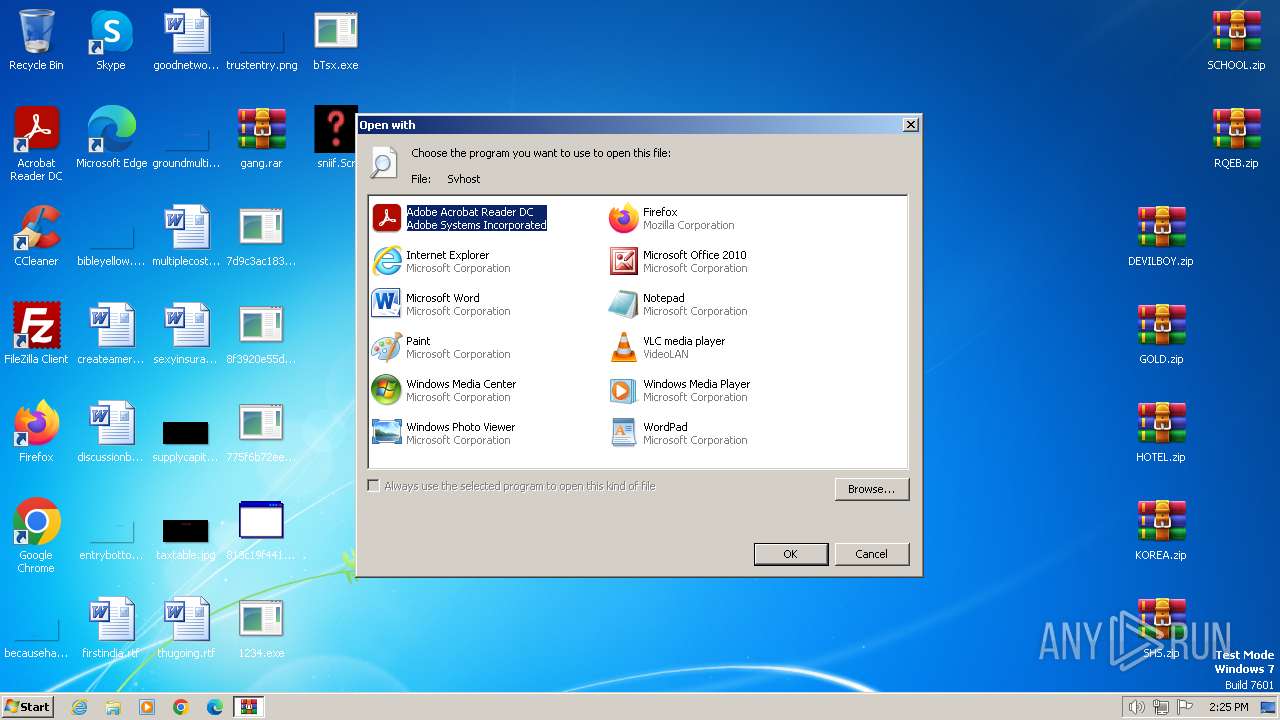The image size is (1280, 720).
Task: Switch to WinRAR taskbar window
Action: coord(249,707)
